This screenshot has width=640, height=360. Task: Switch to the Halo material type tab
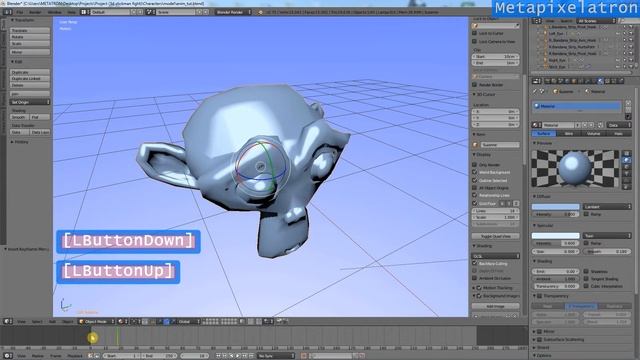click(x=618, y=133)
